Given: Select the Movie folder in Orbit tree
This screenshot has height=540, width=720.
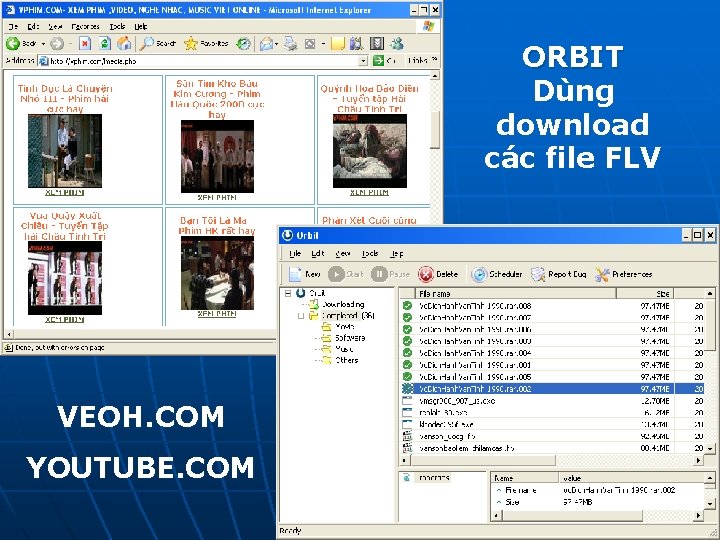Looking at the screenshot, I should click(338, 326).
